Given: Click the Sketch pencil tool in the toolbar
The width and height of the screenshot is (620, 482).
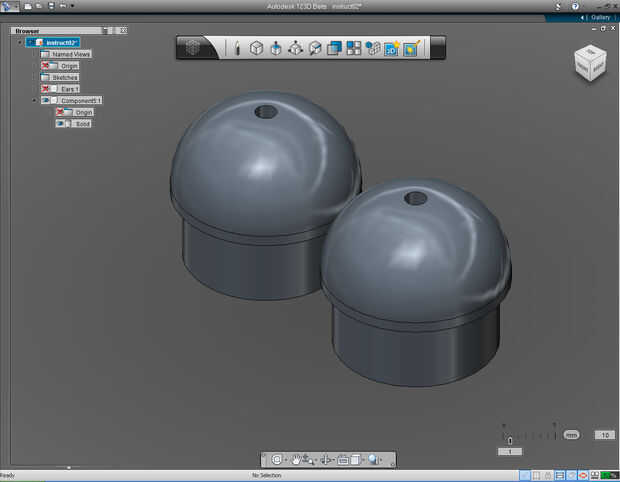Looking at the screenshot, I should 237,48.
